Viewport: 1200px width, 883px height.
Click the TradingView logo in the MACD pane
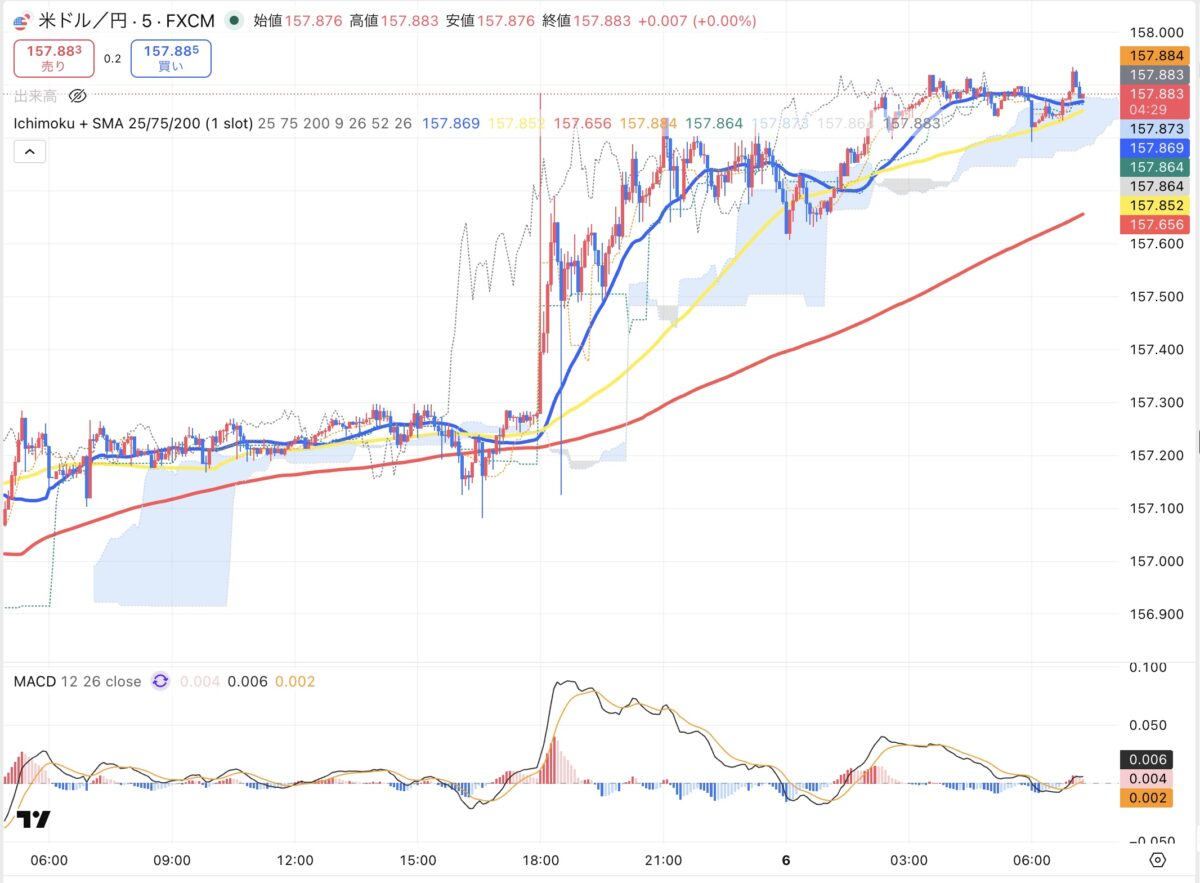click(x=34, y=819)
